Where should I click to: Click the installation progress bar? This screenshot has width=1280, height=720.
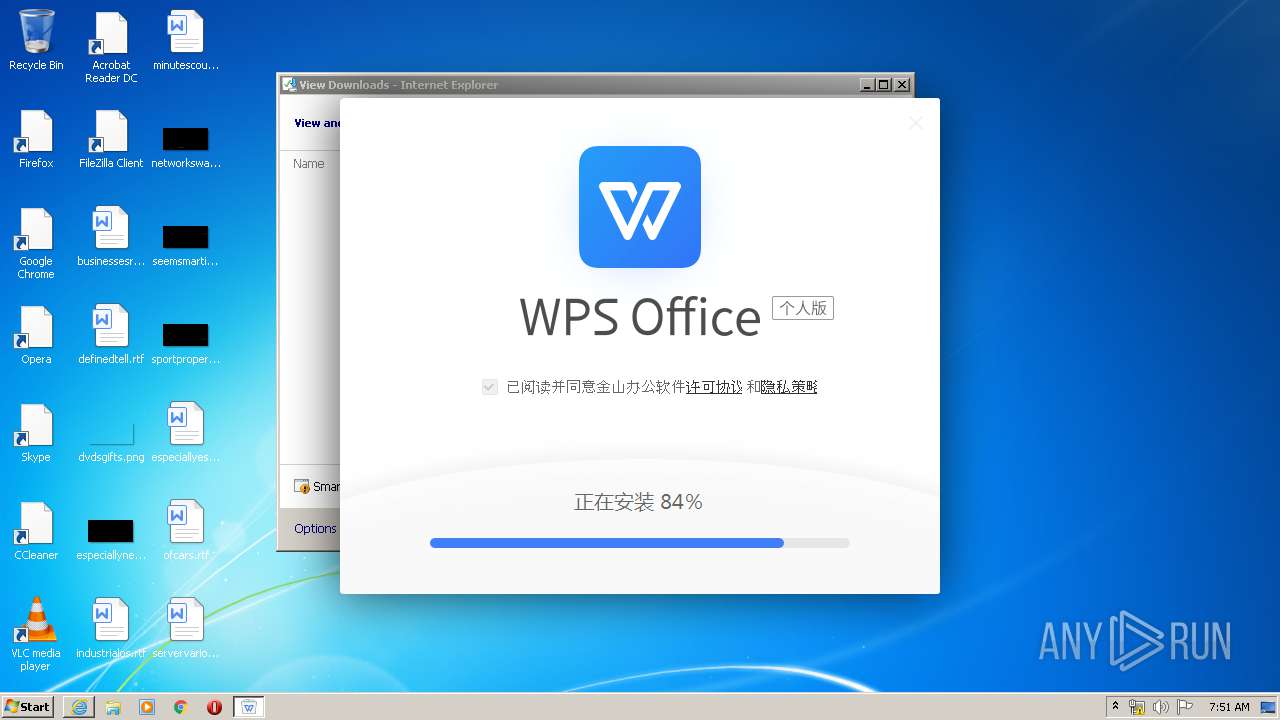pyautogui.click(x=640, y=543)
